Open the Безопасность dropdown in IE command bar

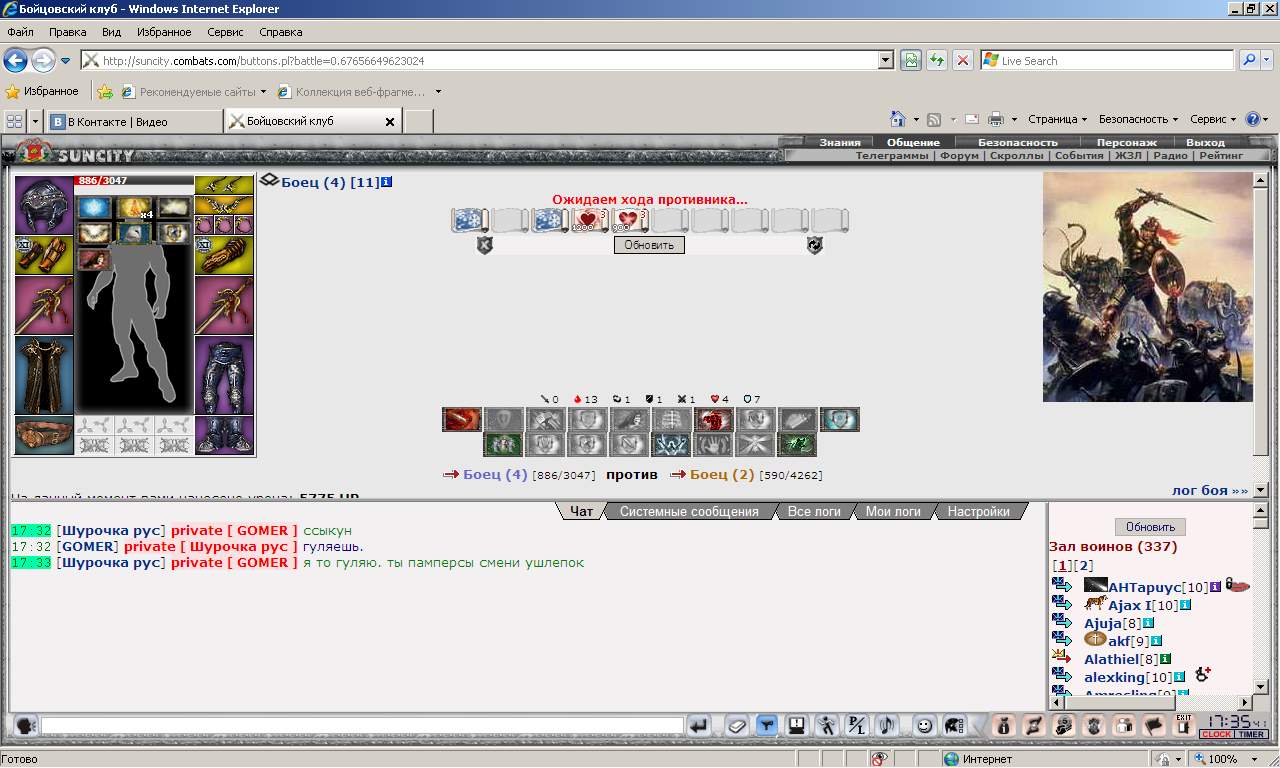pos(1138,119)
